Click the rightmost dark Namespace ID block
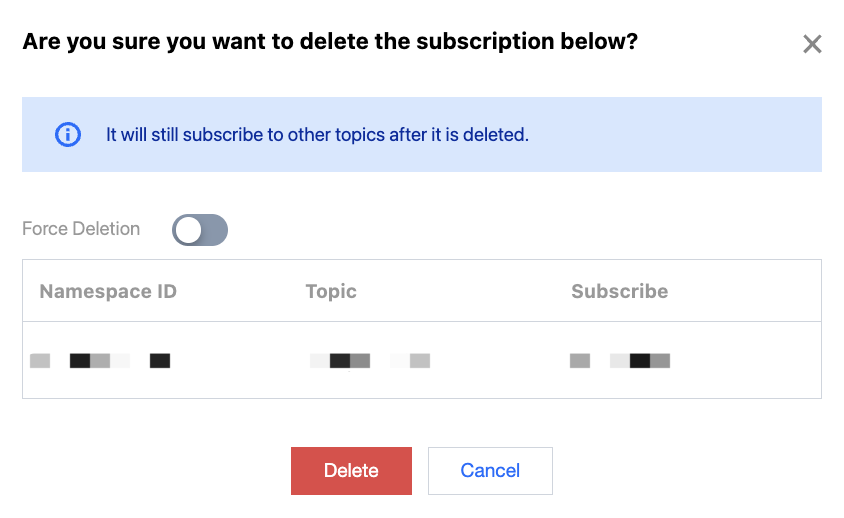The height and width of the screenshot is (518, 844). point(160,361)
